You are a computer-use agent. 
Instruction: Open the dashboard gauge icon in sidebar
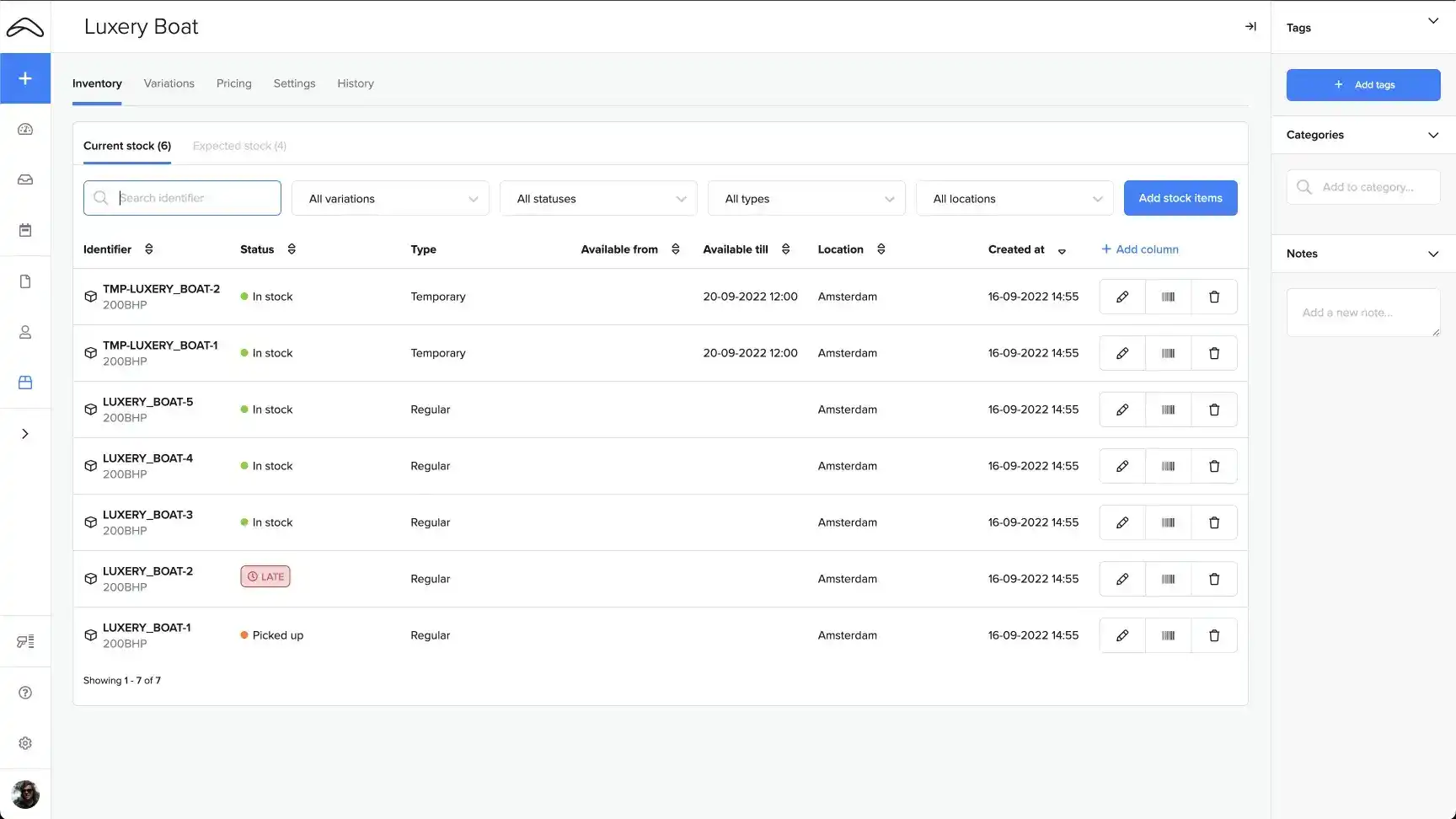click(x=25, y=129)
